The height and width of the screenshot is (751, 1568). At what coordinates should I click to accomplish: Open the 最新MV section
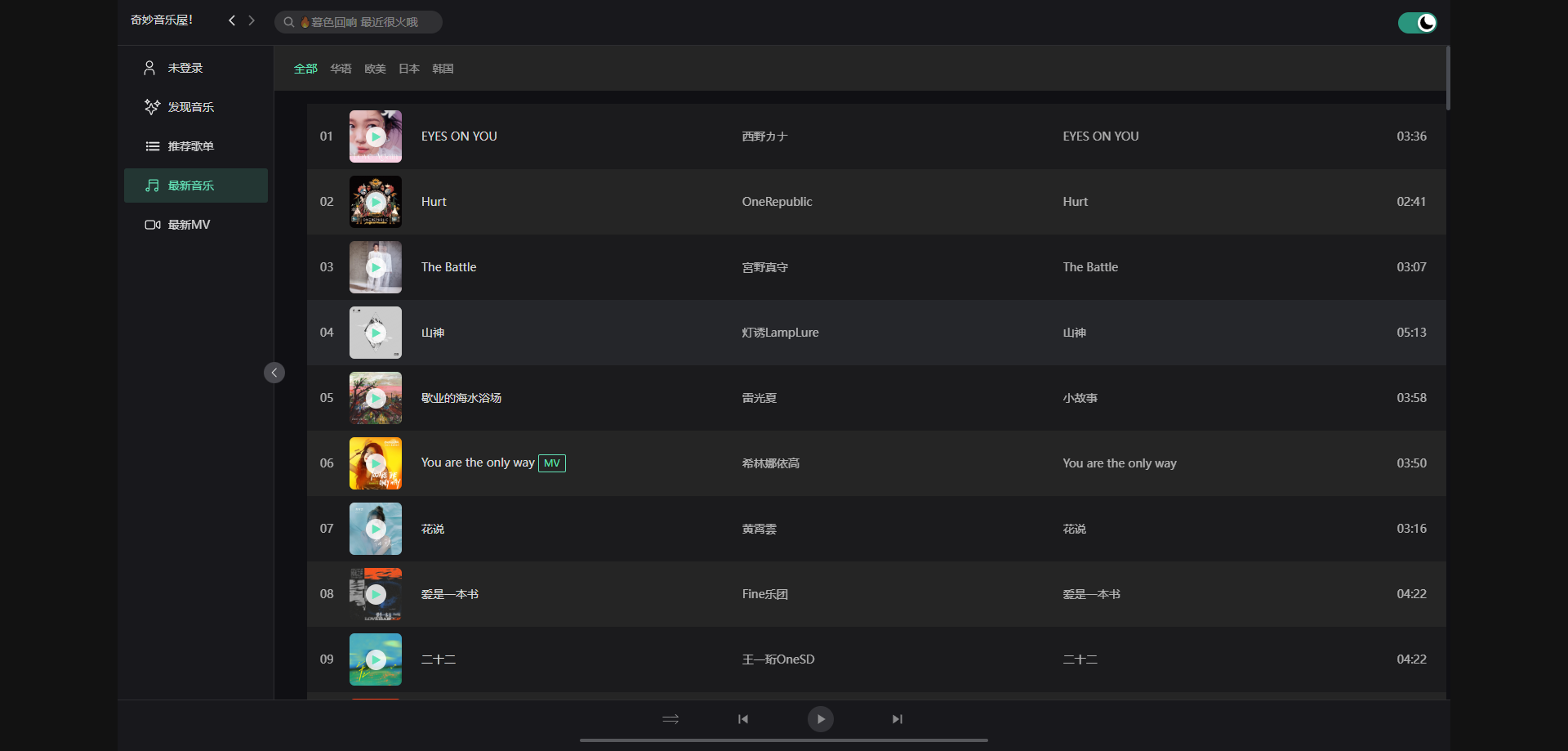coord(189,225)
